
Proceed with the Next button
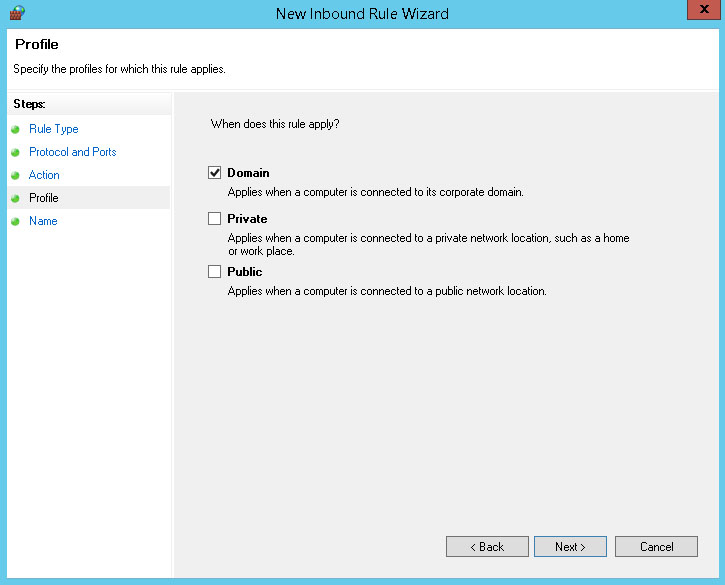(x=571, y=547)
